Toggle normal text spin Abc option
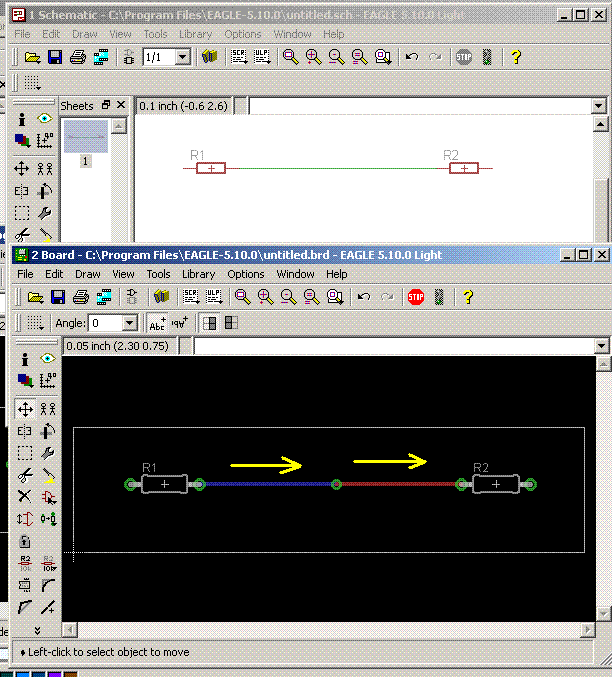The image size is (612, 677). tap(157, 323)
